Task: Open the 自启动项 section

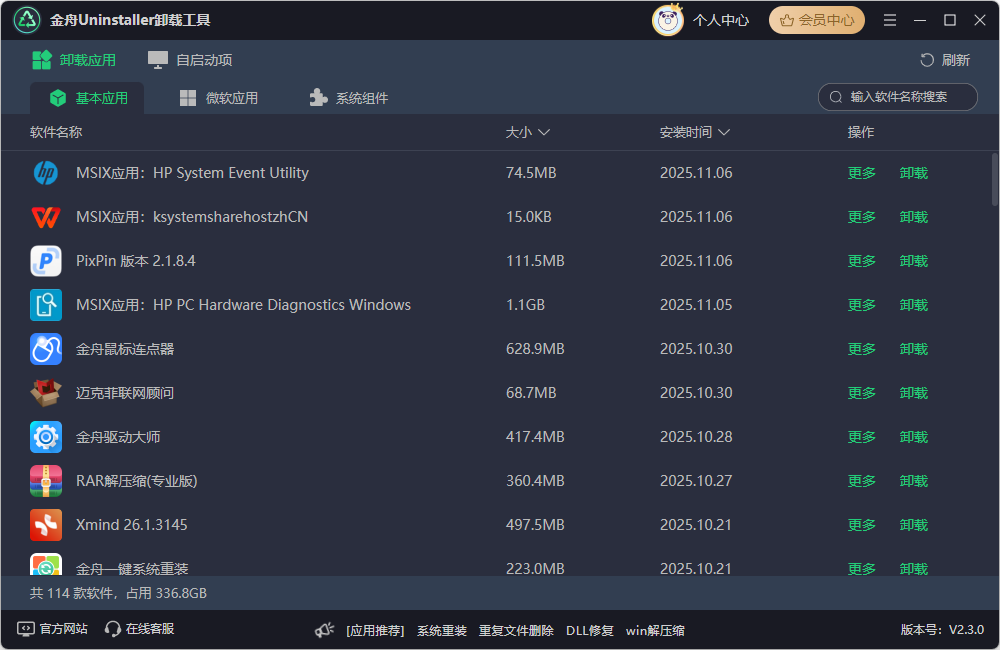Action: pyautogui.click(x=190, y=59)
